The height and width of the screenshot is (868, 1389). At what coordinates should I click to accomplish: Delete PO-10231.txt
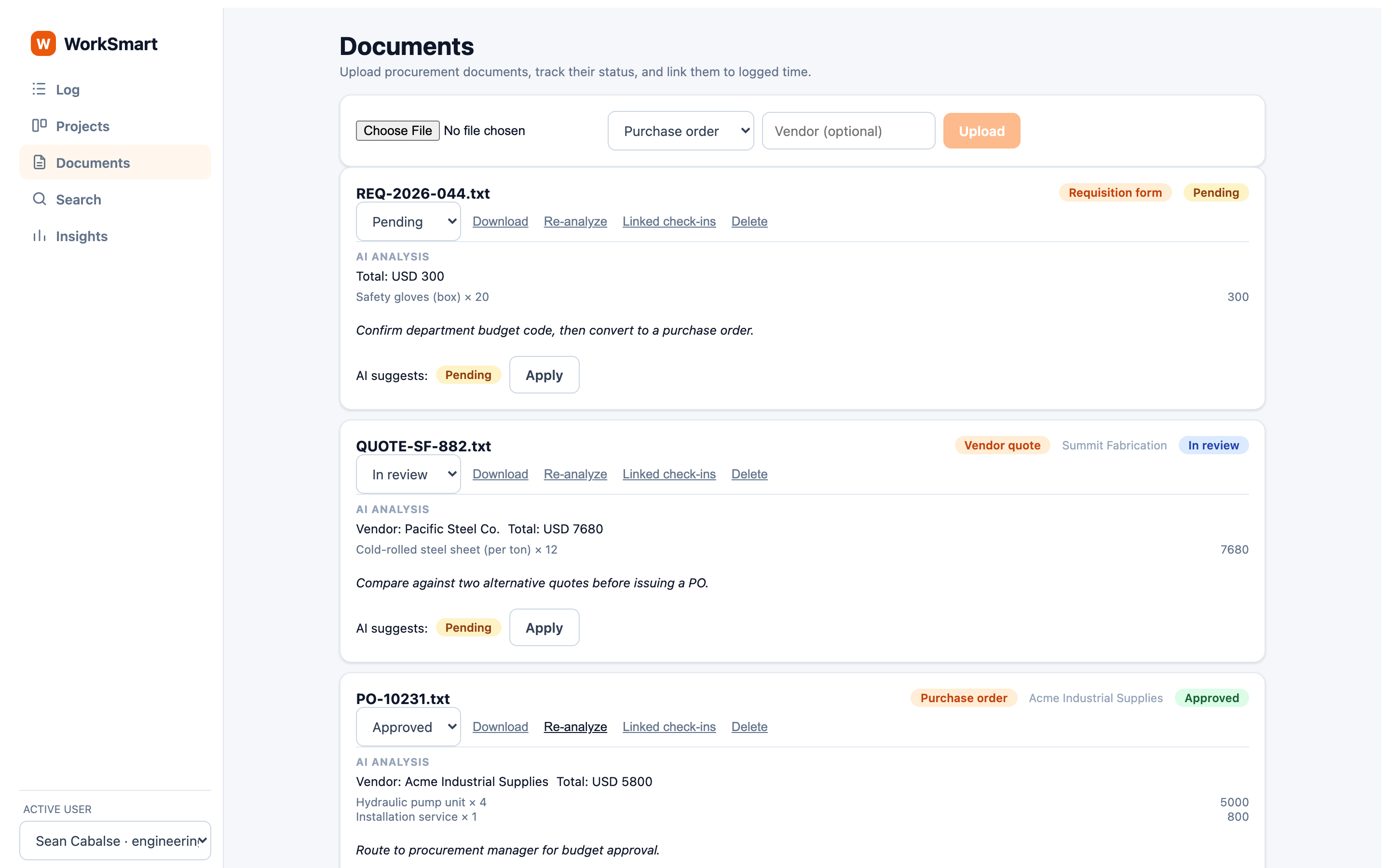pyautogui.click(x=749, y=727)
